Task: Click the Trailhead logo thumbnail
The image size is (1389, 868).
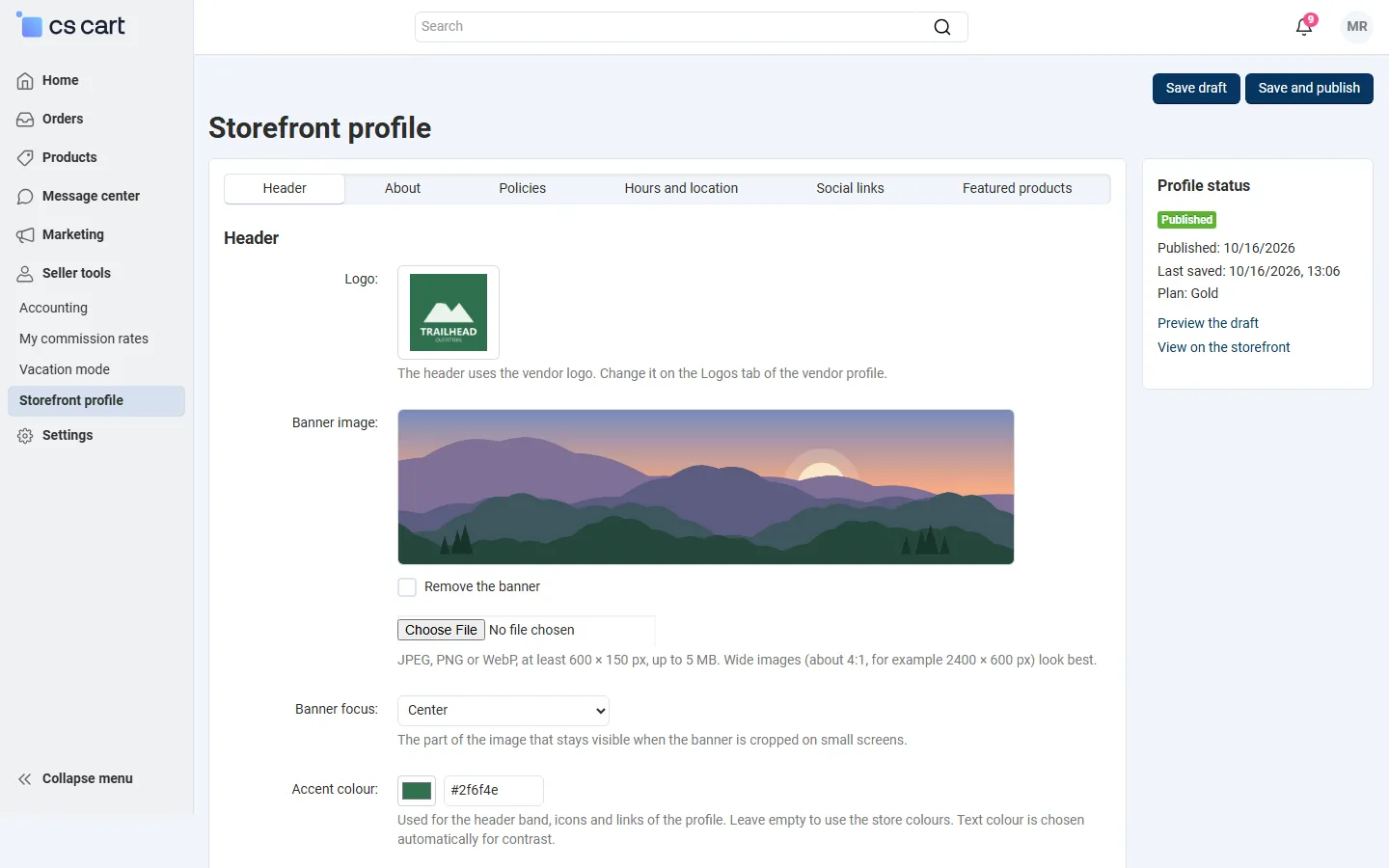Action: [x=449, y=312]
